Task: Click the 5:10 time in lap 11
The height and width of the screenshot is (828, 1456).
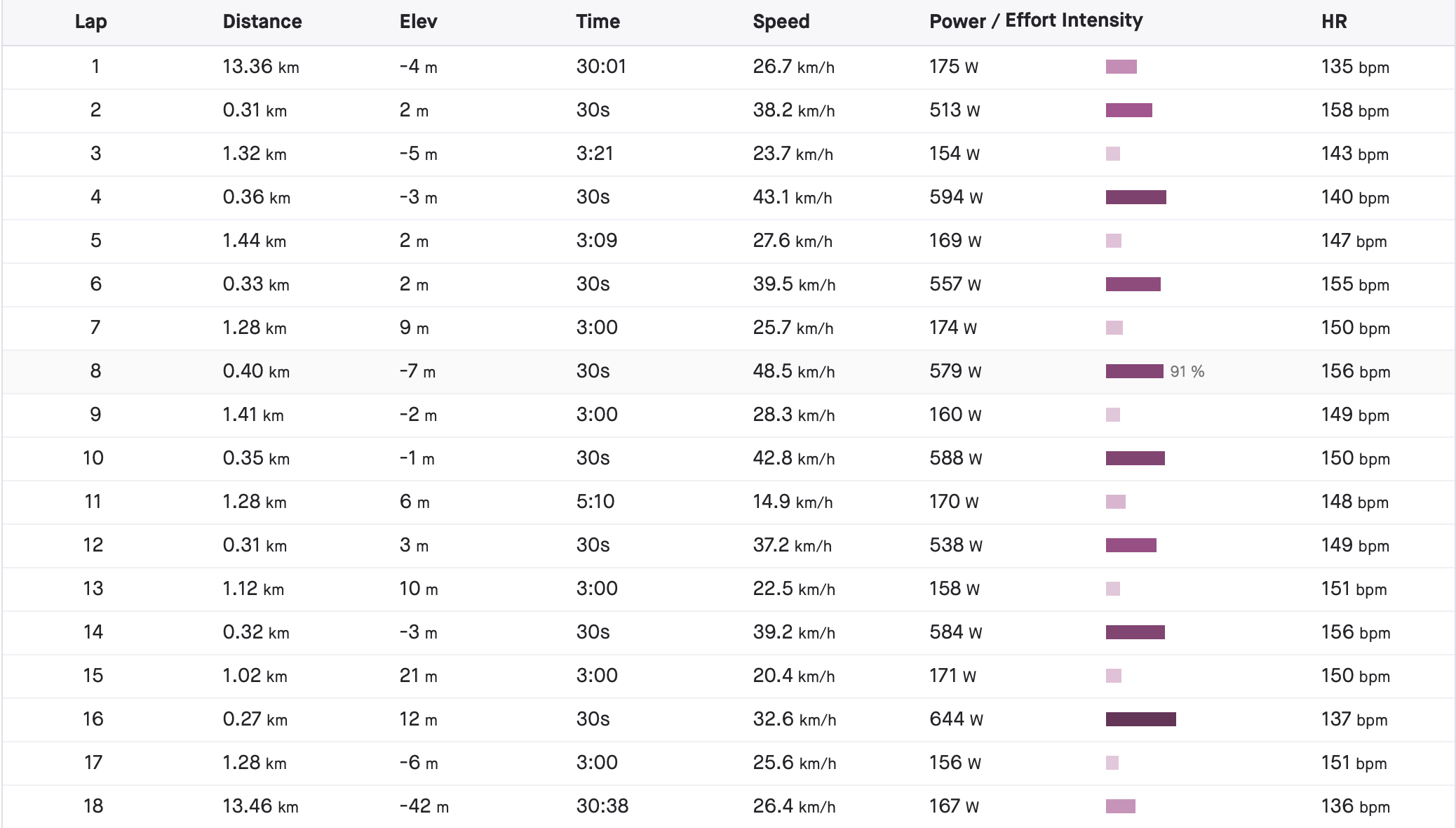Action: click(x=595, y=502)
